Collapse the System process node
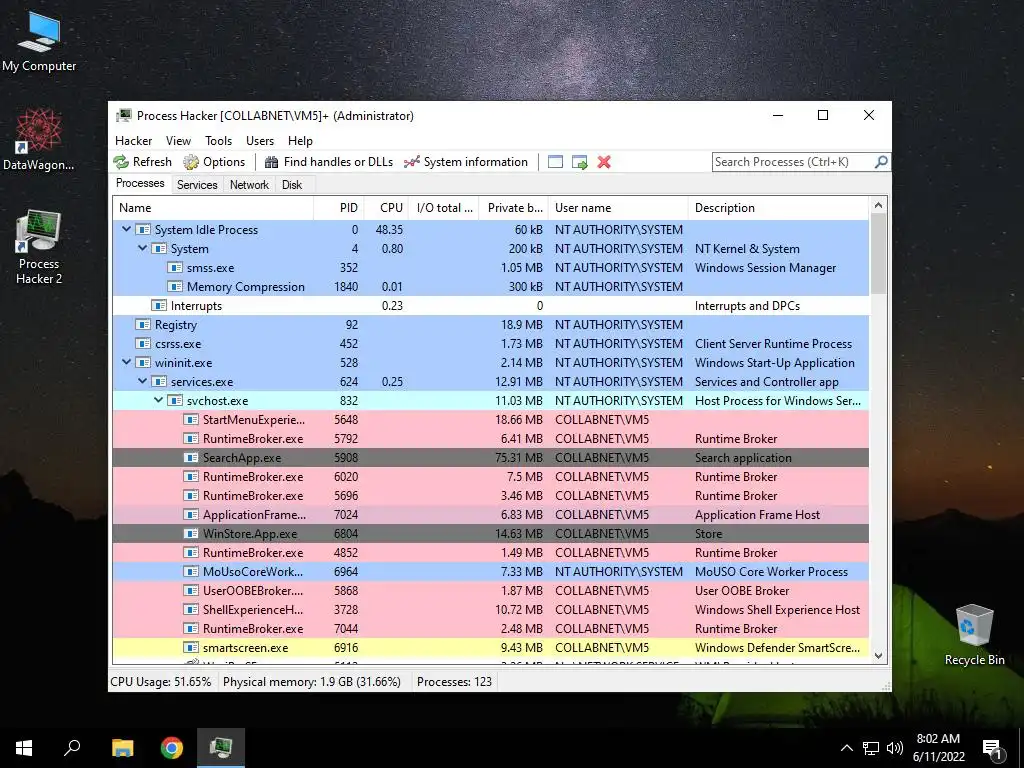This screenshot has height=768, width=1024. 142,248
